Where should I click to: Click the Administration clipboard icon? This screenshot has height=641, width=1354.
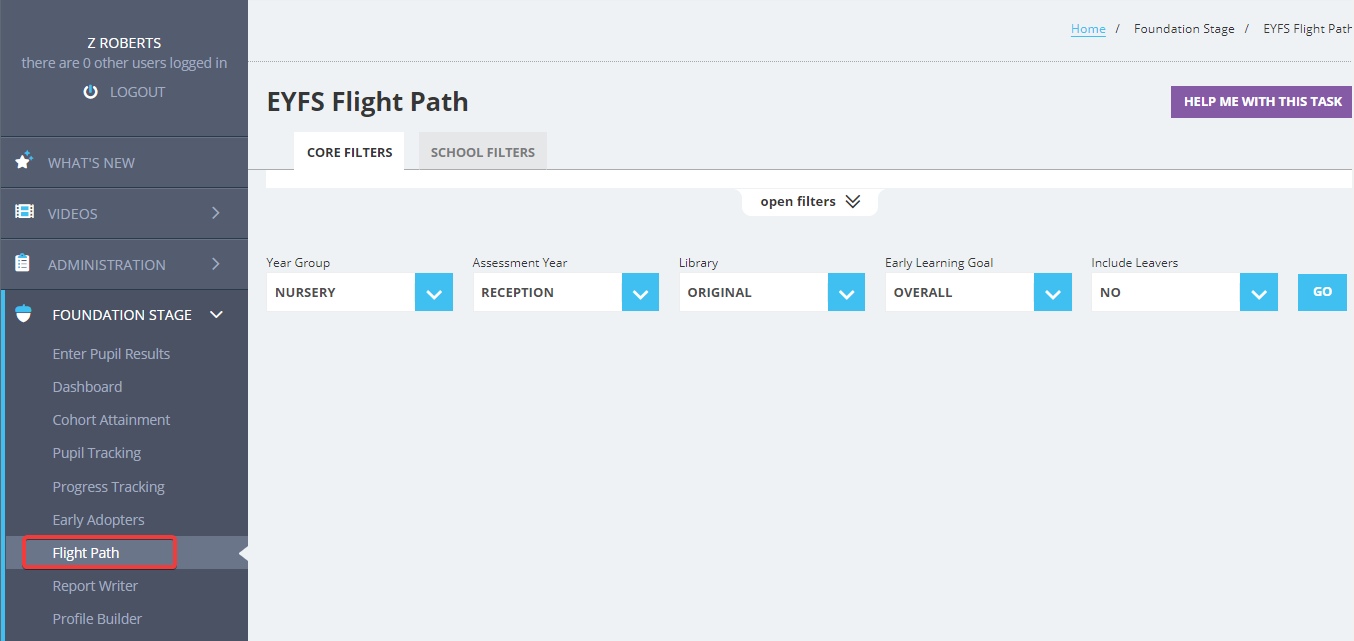23,263
